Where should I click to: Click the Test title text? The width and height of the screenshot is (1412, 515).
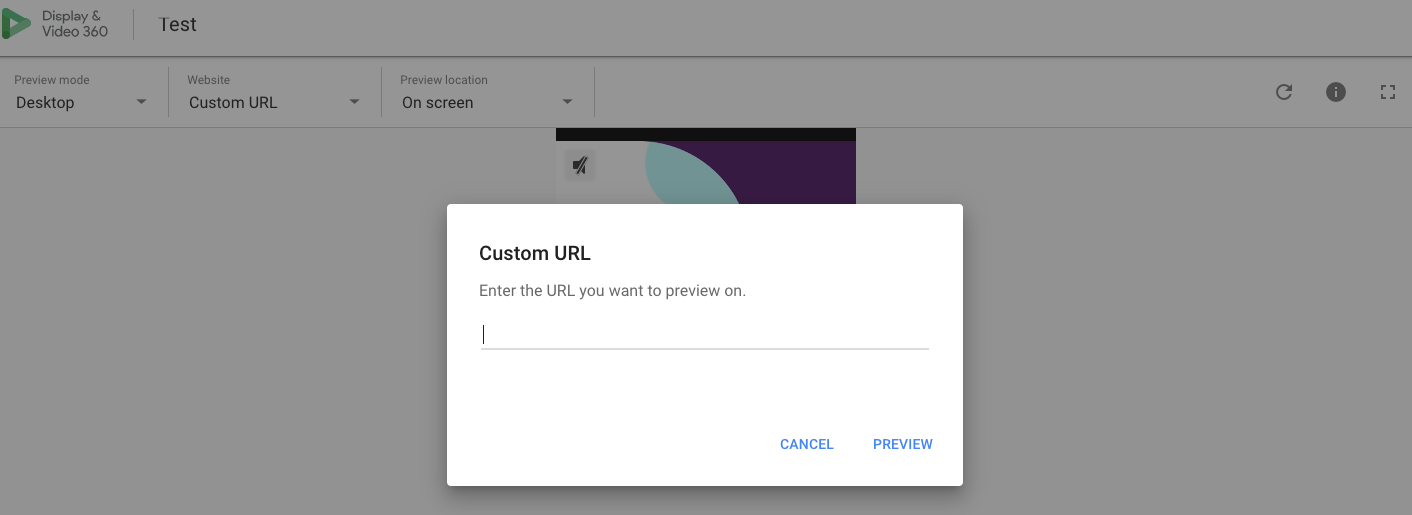(178, 25)
